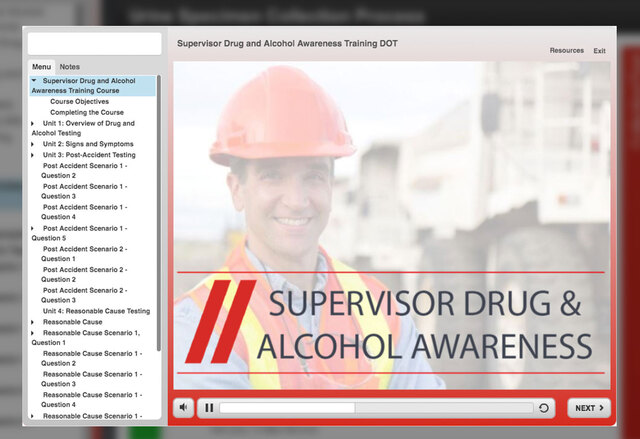
Task: Select Supervisor Drug and Alcohol Awareness Training Course
Action: [93, 86]
